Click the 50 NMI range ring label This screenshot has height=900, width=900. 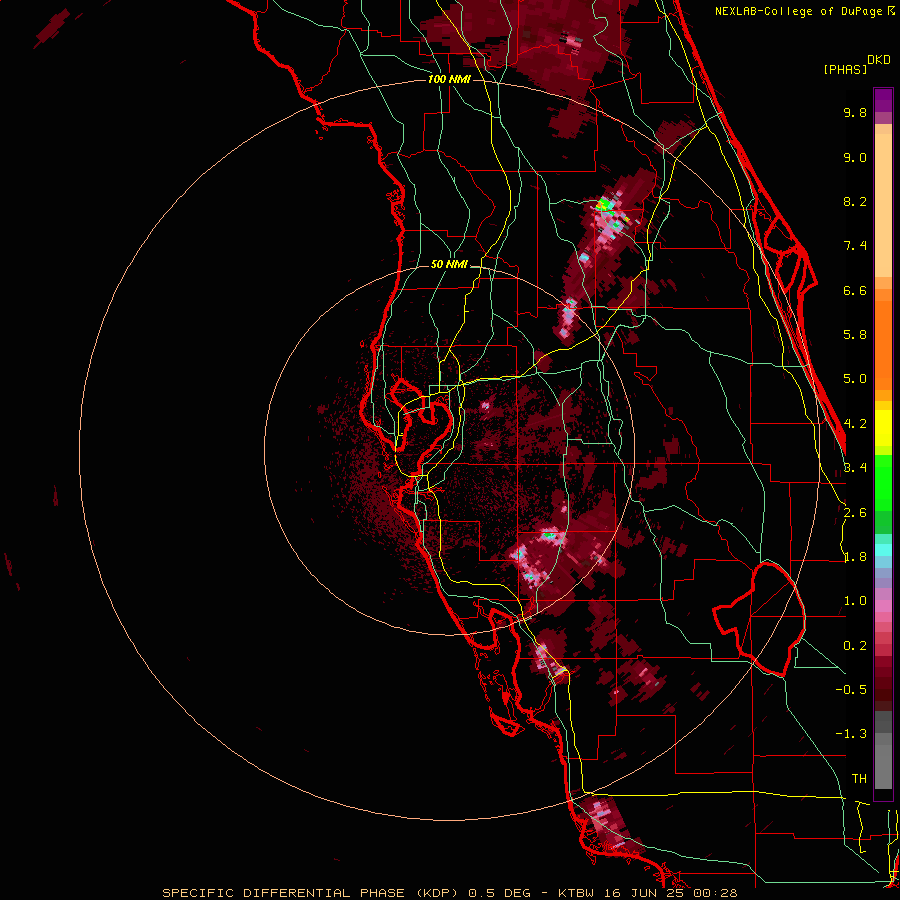point(449,264)
